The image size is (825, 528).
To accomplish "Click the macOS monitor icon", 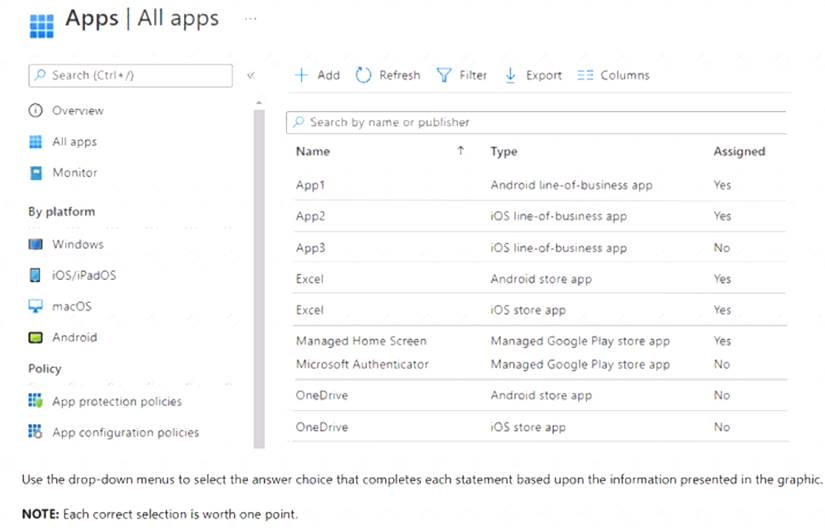I will pyautogui.click(x=35, y=306).
